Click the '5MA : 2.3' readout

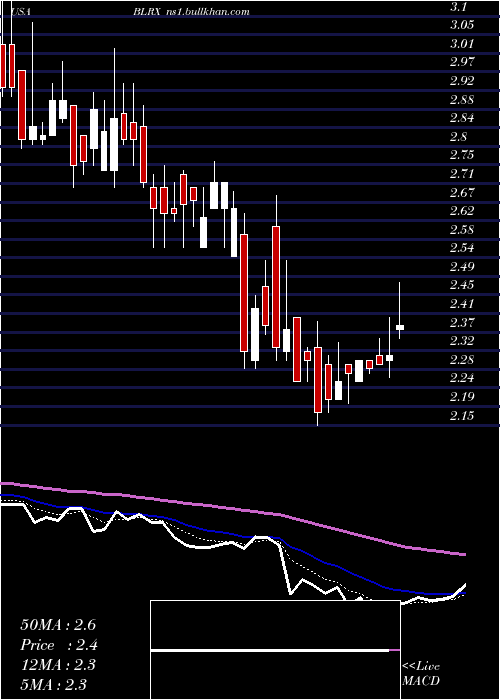53,685
